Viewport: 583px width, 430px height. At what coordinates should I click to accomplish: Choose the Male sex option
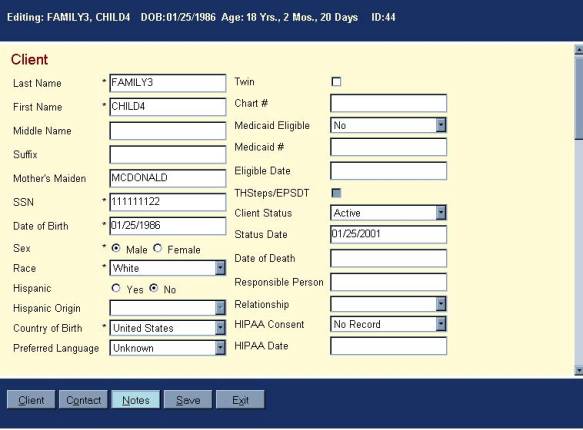coord(116,248)
